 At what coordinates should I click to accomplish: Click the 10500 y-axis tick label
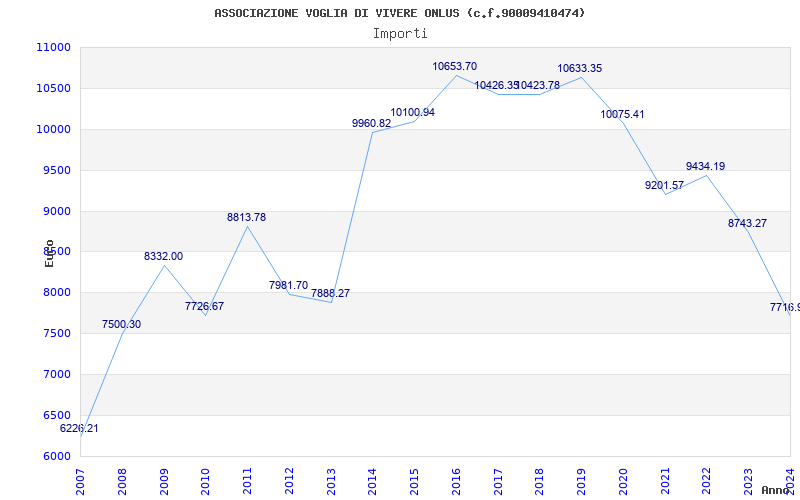click(x=54, y=88)
